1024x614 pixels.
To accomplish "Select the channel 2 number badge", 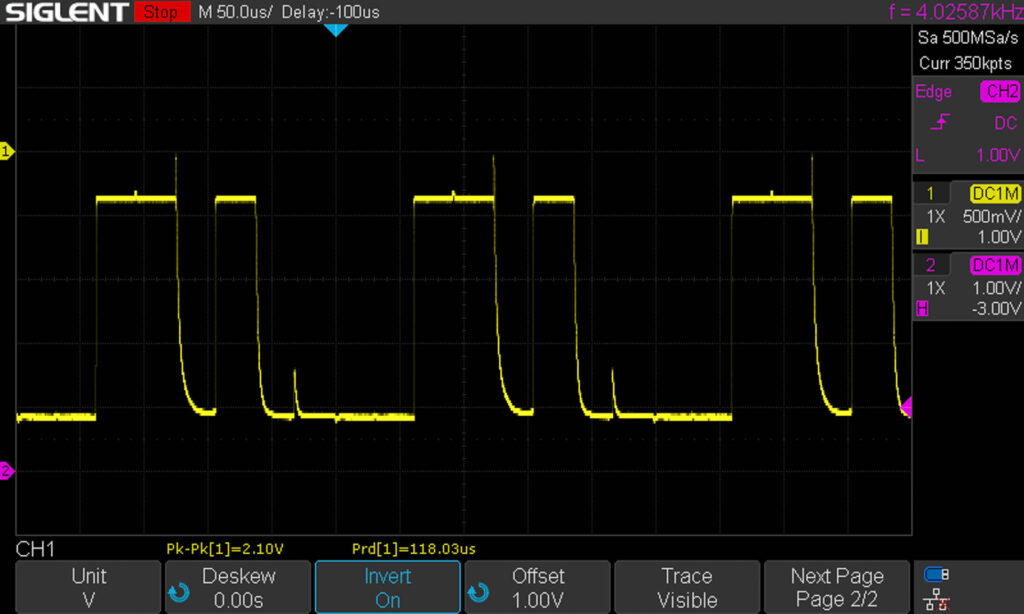I will coord(931,265).
